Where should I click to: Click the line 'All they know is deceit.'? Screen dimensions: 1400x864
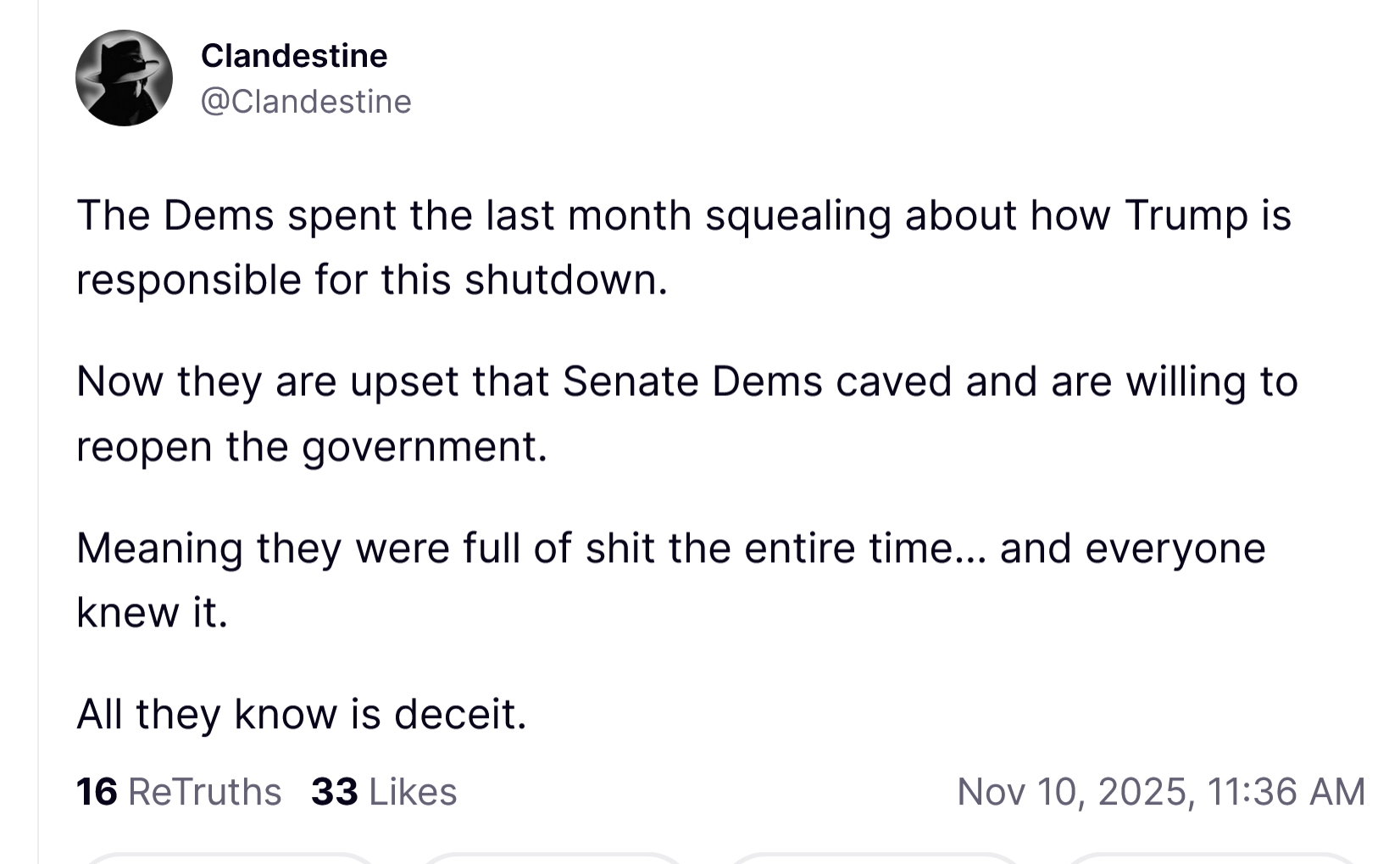coord(302,714)
